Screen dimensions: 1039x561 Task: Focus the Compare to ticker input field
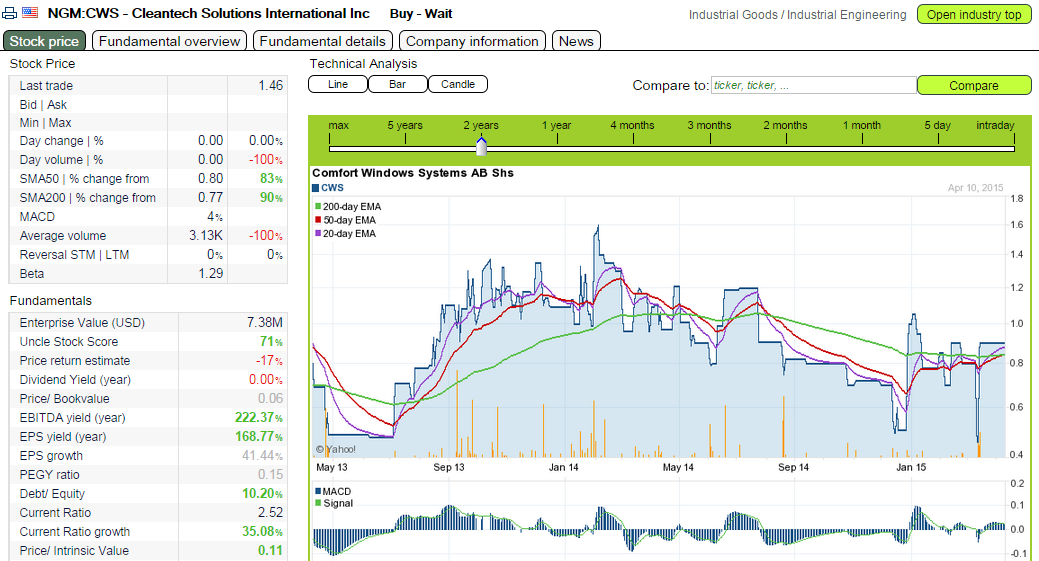pos(814,85)
